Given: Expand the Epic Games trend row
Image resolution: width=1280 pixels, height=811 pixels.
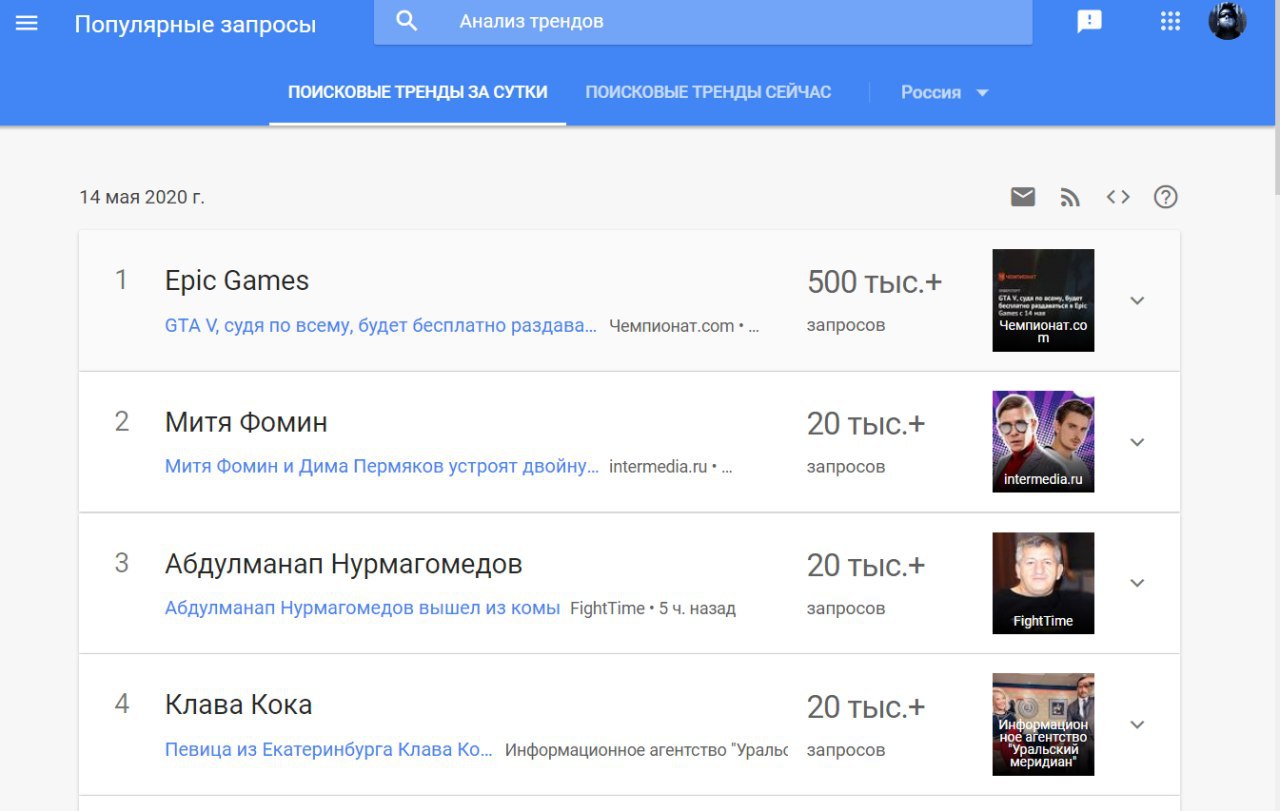Looking at the screenshot, I should coord(1137,300).
